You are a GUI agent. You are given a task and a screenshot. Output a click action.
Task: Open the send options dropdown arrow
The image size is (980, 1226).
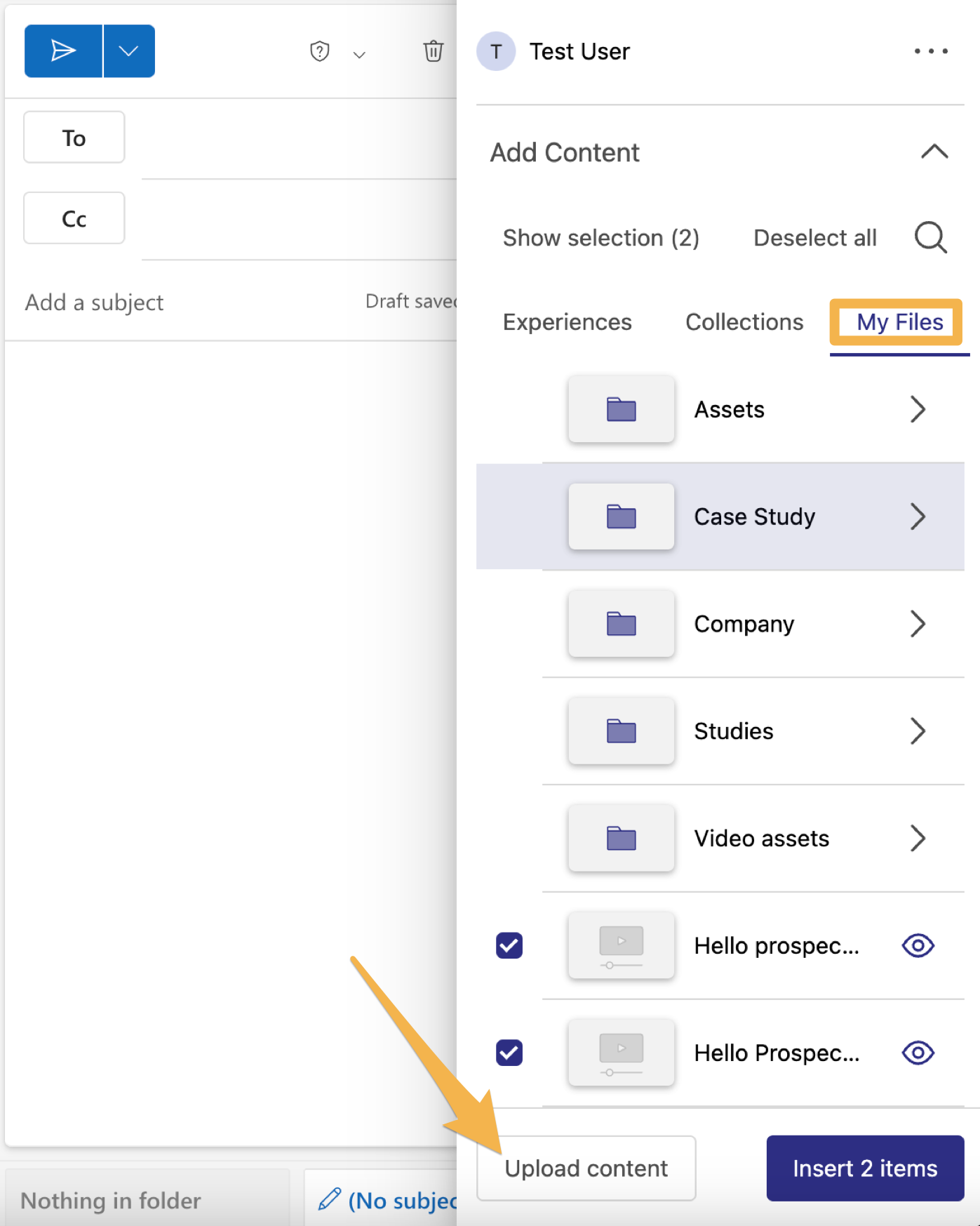[x=128, y=51]
